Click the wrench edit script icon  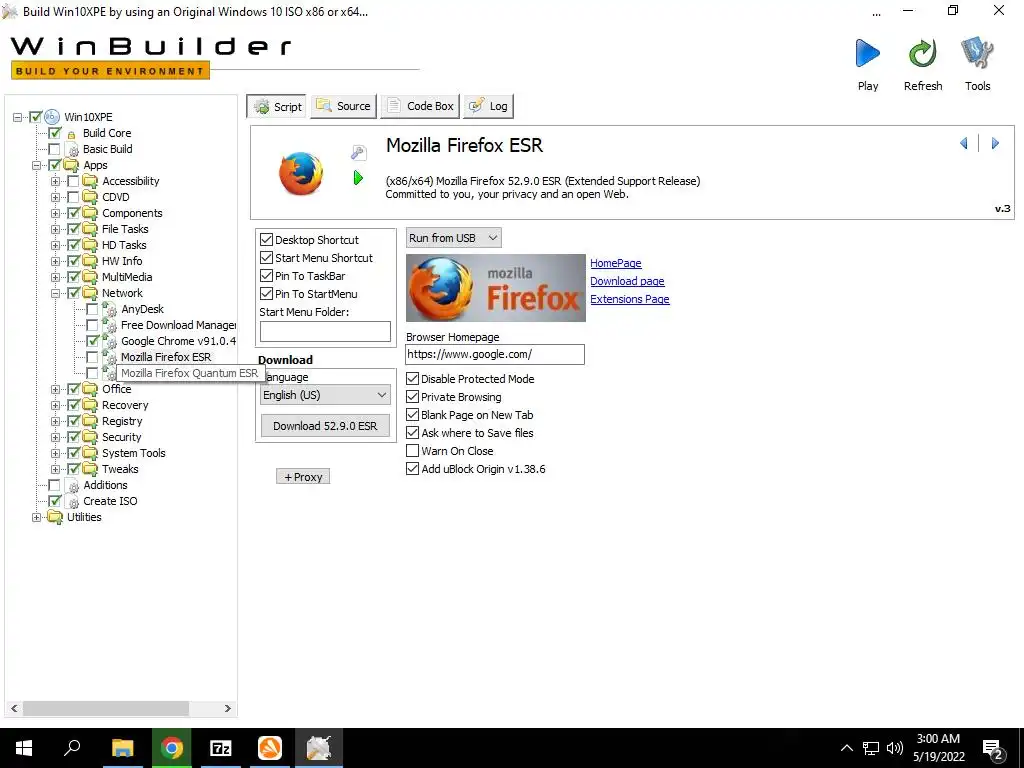coord(359,152)
